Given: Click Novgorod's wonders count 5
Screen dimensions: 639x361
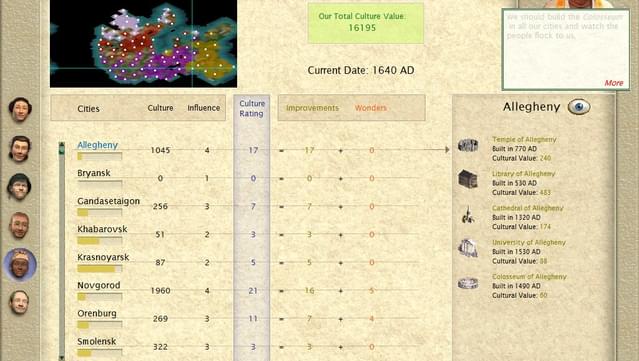Looking at the screenshot, I should [371, 291].
